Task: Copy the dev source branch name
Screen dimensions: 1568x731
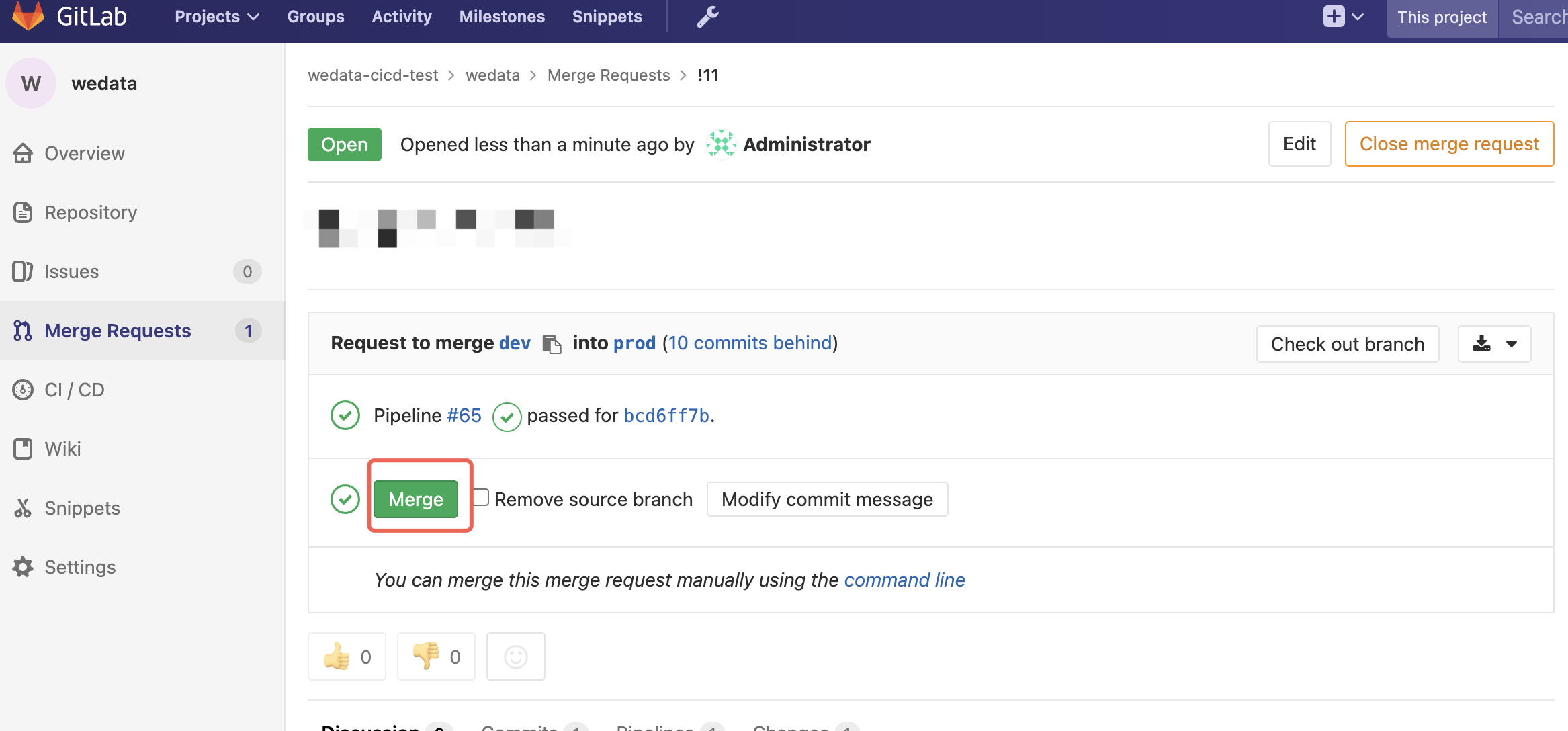Action: pos(552,344)
